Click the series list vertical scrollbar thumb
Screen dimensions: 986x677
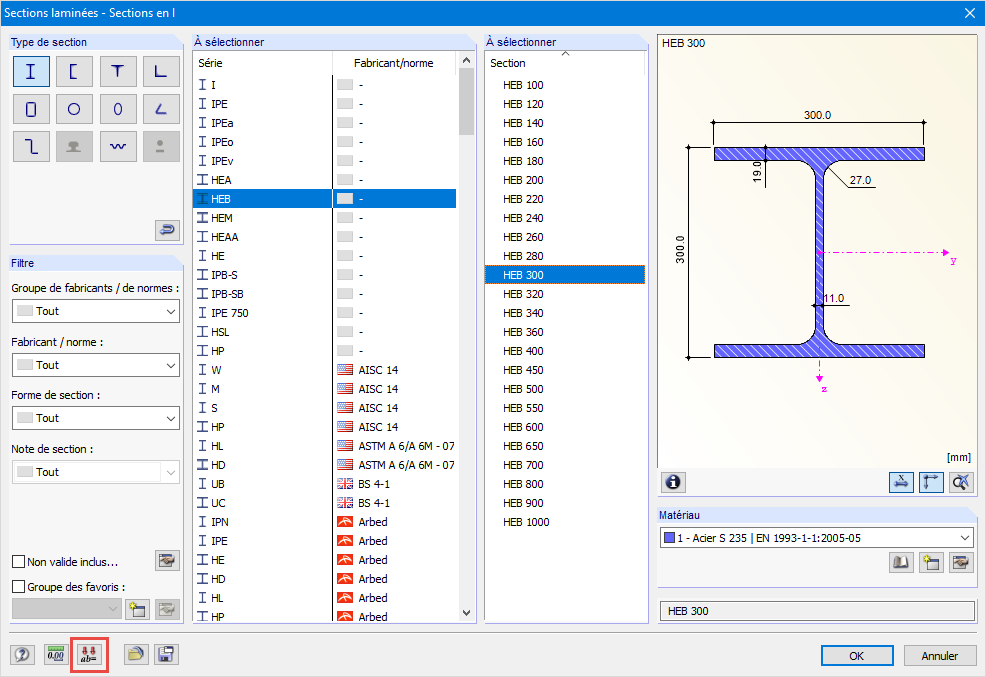pyautogui.click(x=466, y=102)
